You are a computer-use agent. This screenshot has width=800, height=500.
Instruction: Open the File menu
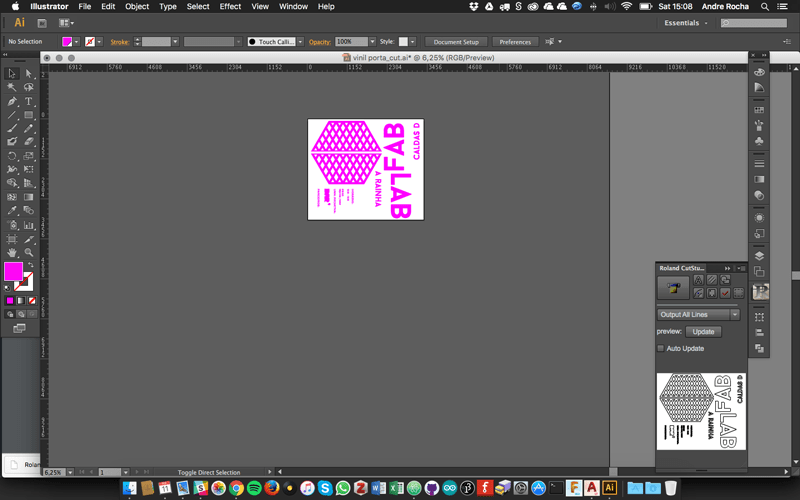pyautogui.click(x=85, y=7)
